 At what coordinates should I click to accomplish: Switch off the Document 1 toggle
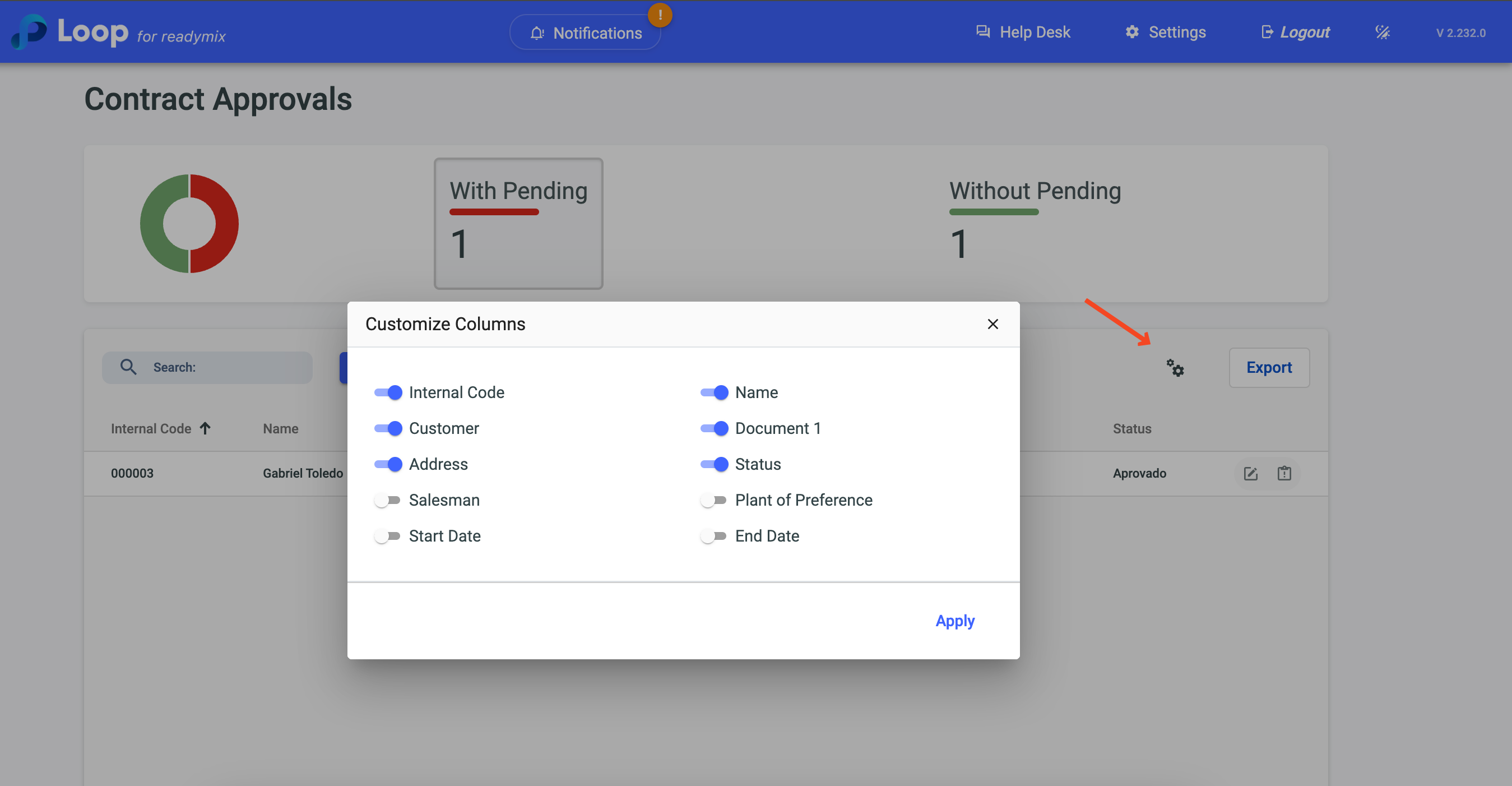click(x=714, y=428)
